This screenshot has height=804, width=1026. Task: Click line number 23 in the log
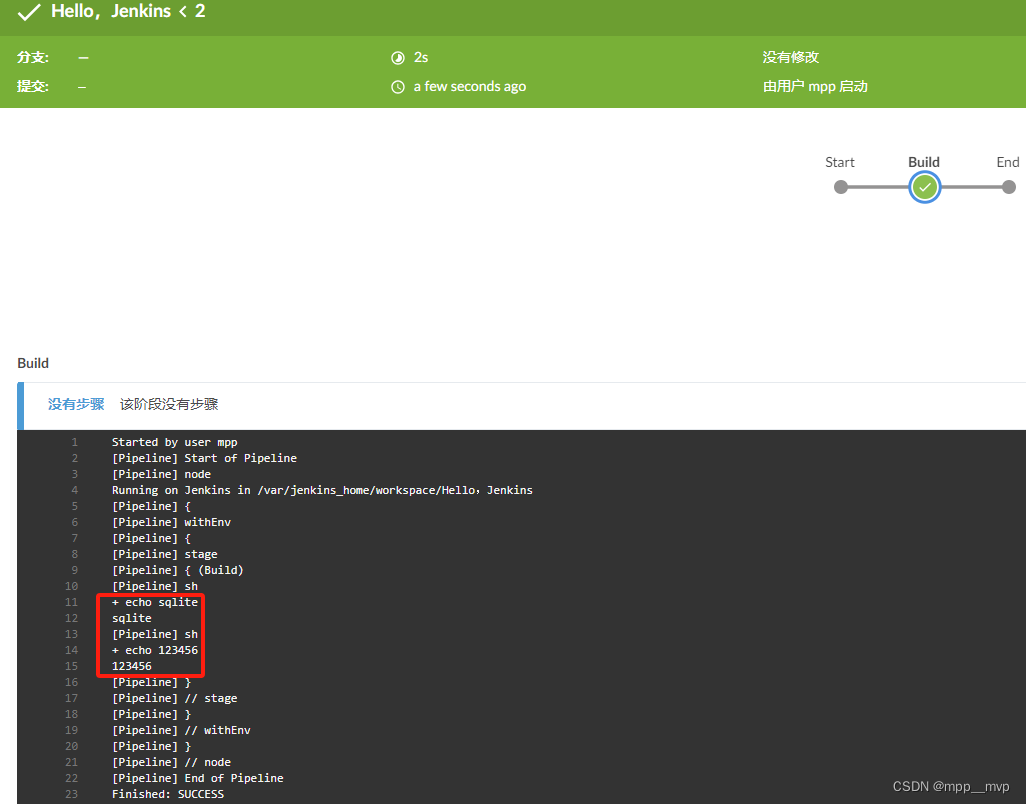point(71,794)
